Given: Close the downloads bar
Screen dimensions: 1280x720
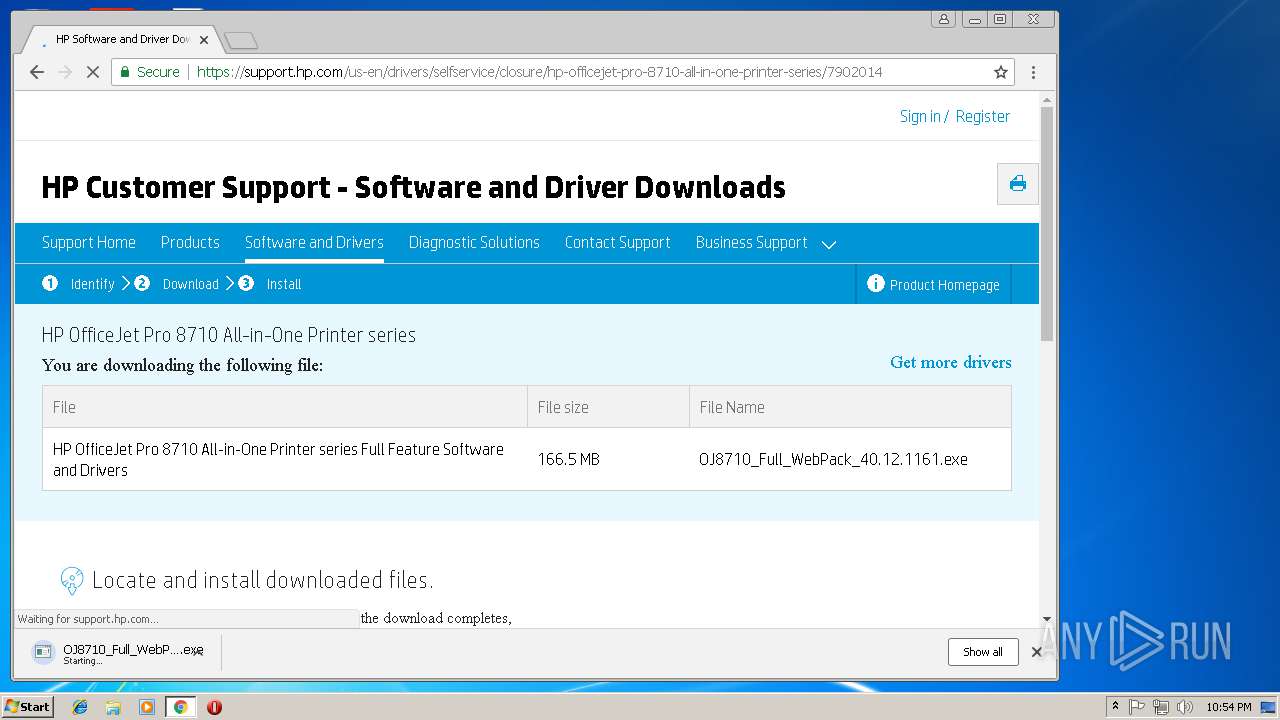Looking at the screenshot, I should point(1036,652).
